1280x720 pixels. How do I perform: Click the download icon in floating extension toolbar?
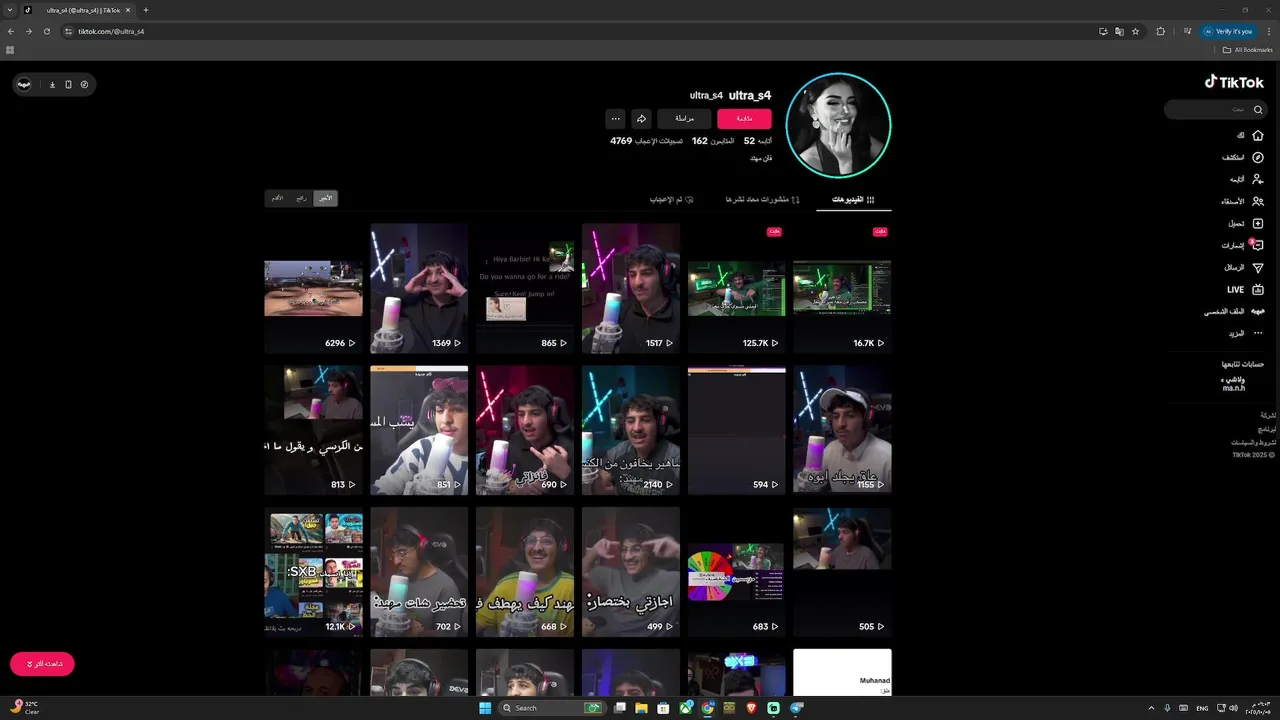pos(52,84)
